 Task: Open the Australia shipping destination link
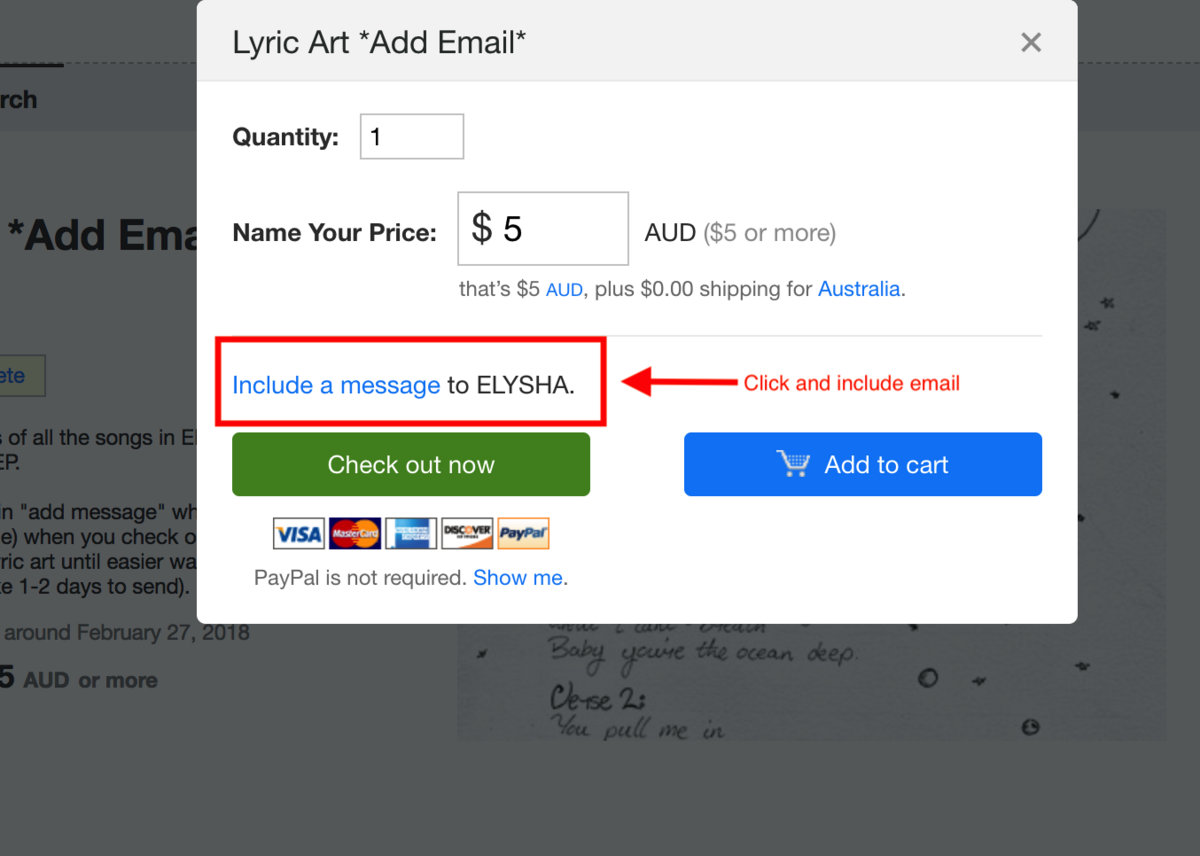[x=859, y=289]
